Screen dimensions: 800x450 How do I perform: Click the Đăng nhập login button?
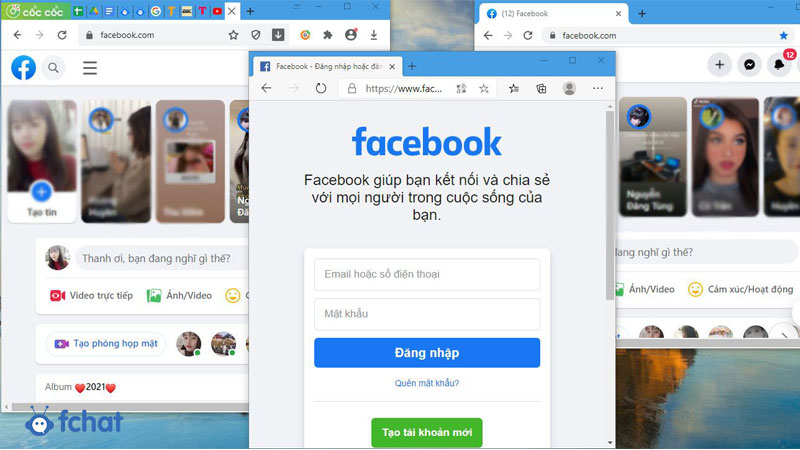point(427,353)
